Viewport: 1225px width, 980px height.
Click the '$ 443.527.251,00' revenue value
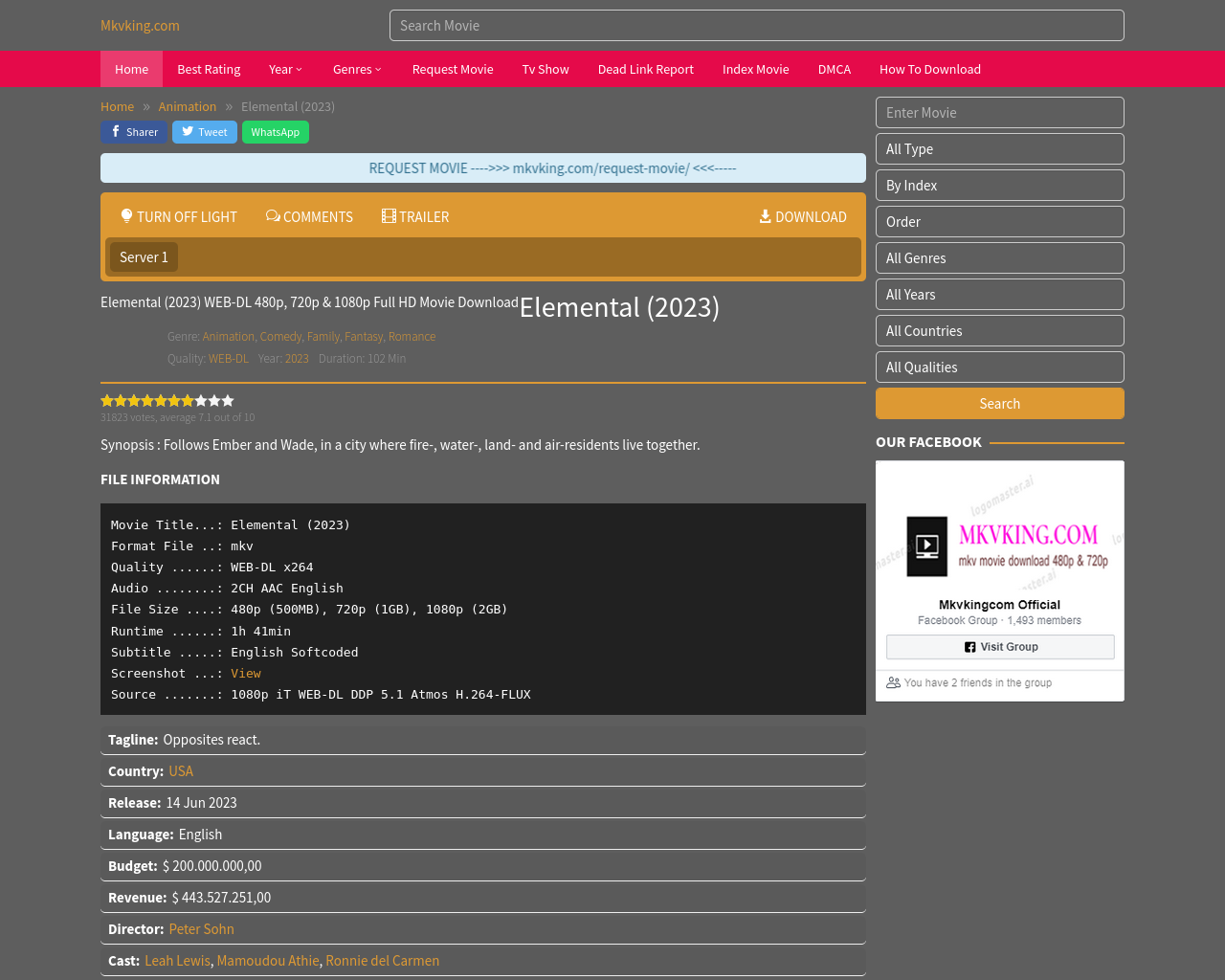pos(221,898)
